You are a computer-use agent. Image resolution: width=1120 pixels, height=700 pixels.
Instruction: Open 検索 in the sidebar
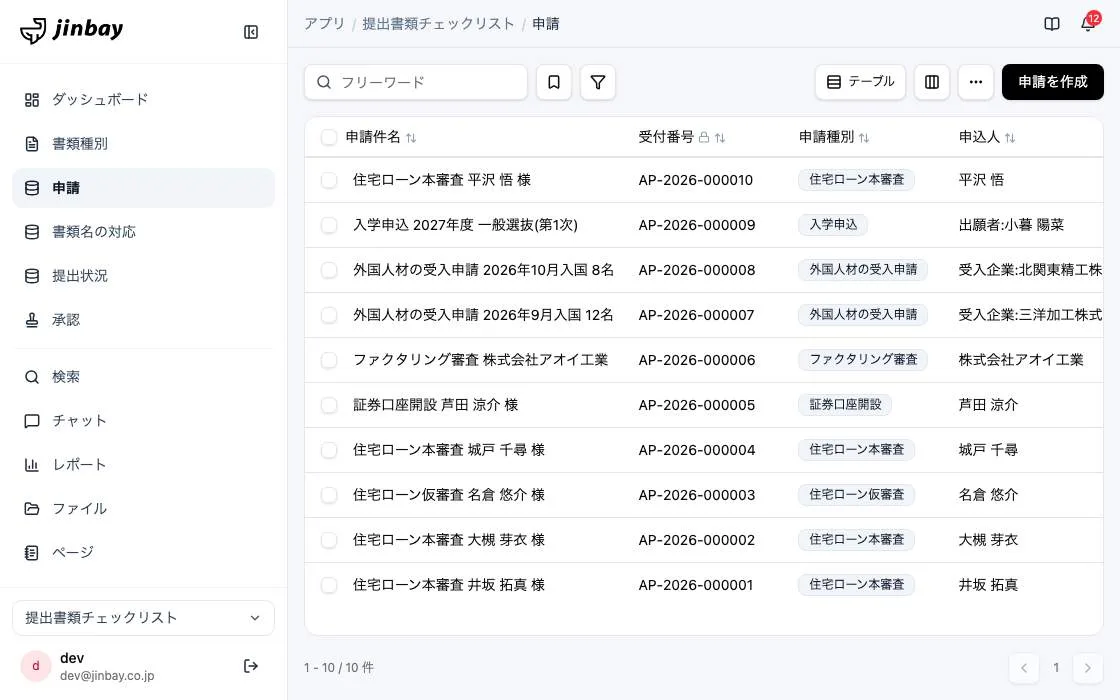[x=144, y=377]
